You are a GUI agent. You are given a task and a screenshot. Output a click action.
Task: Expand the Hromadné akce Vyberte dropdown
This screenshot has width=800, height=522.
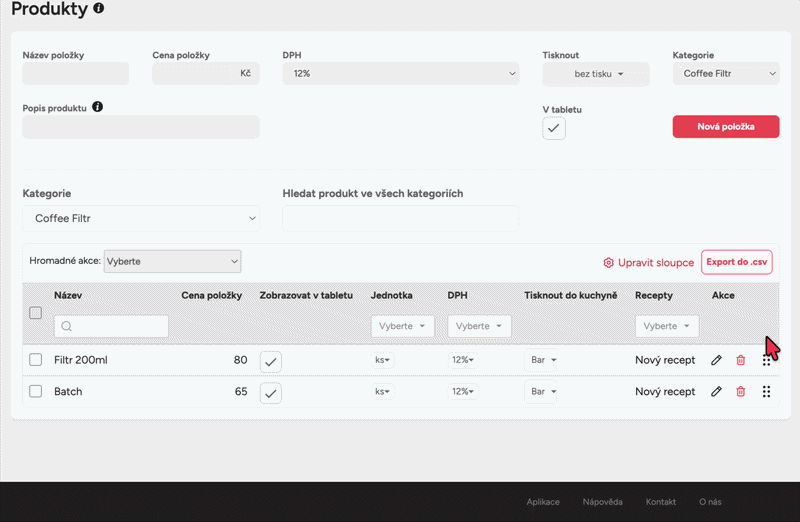tap(172, 261)
